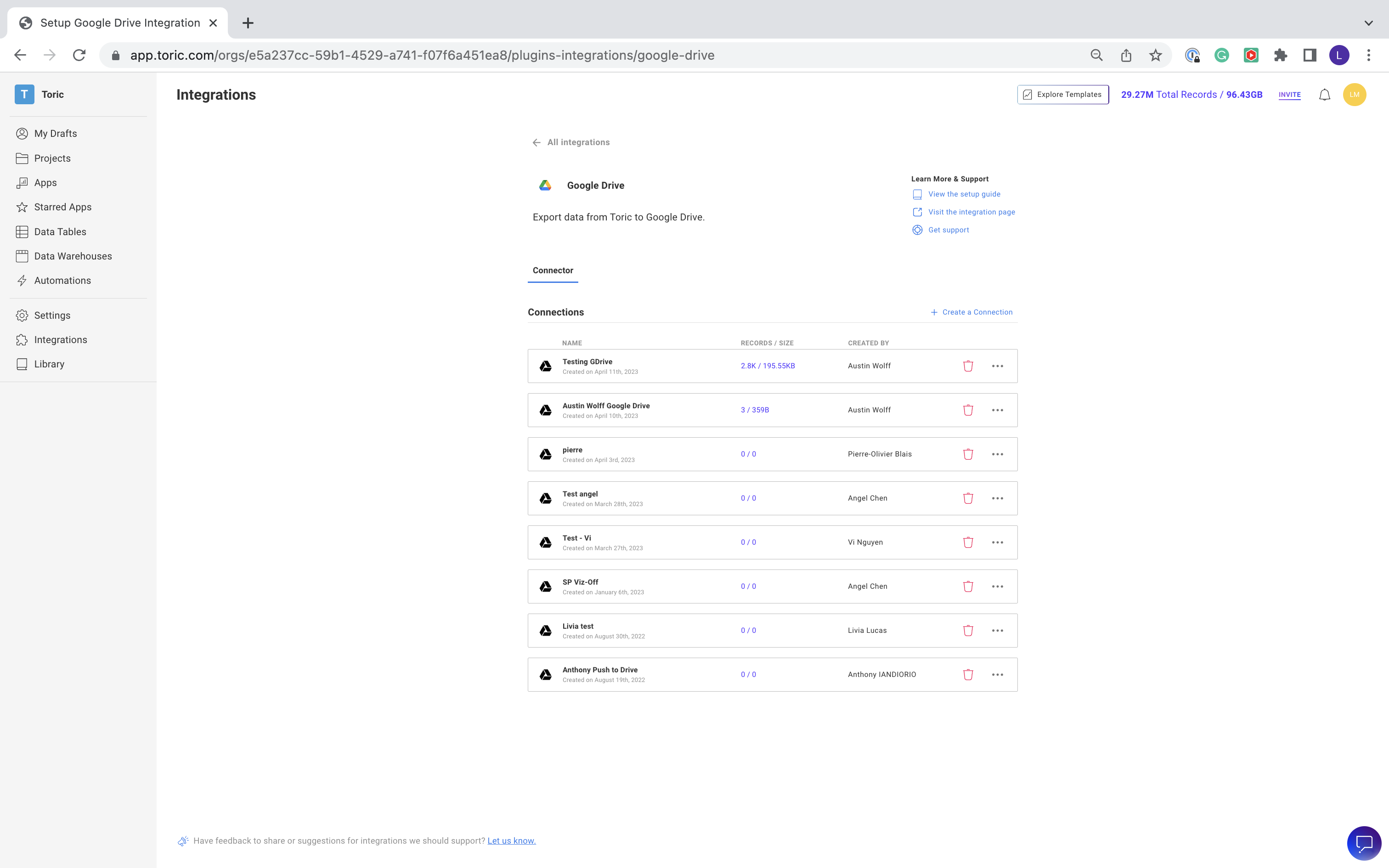Open notifications bell icon

point(1324,95)
